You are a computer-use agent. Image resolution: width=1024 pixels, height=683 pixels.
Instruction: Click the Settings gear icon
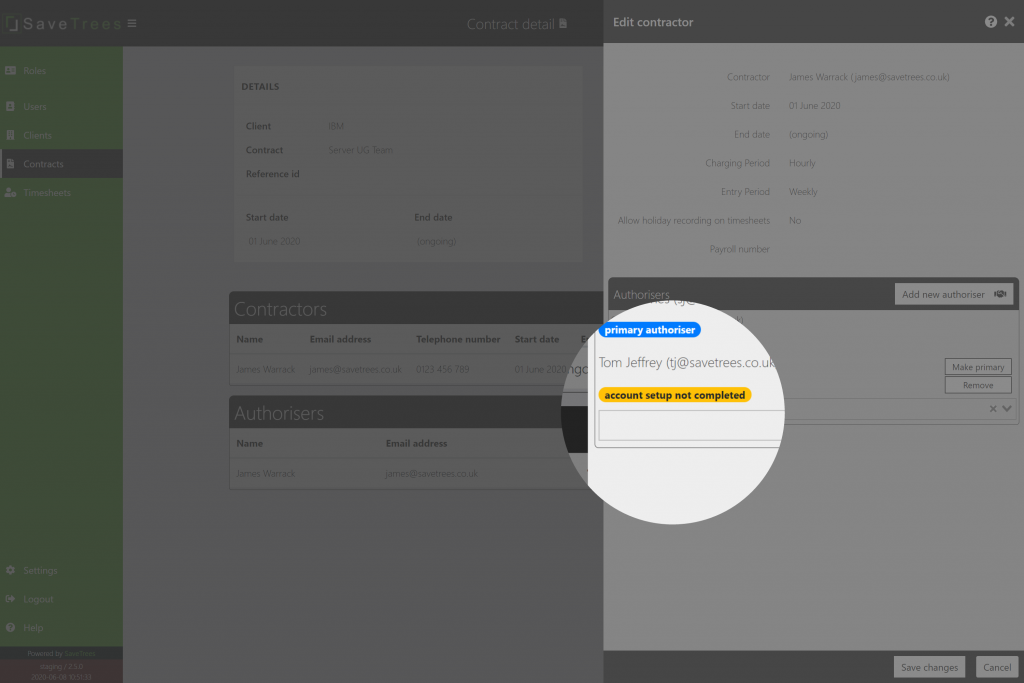tap(10, 570)
